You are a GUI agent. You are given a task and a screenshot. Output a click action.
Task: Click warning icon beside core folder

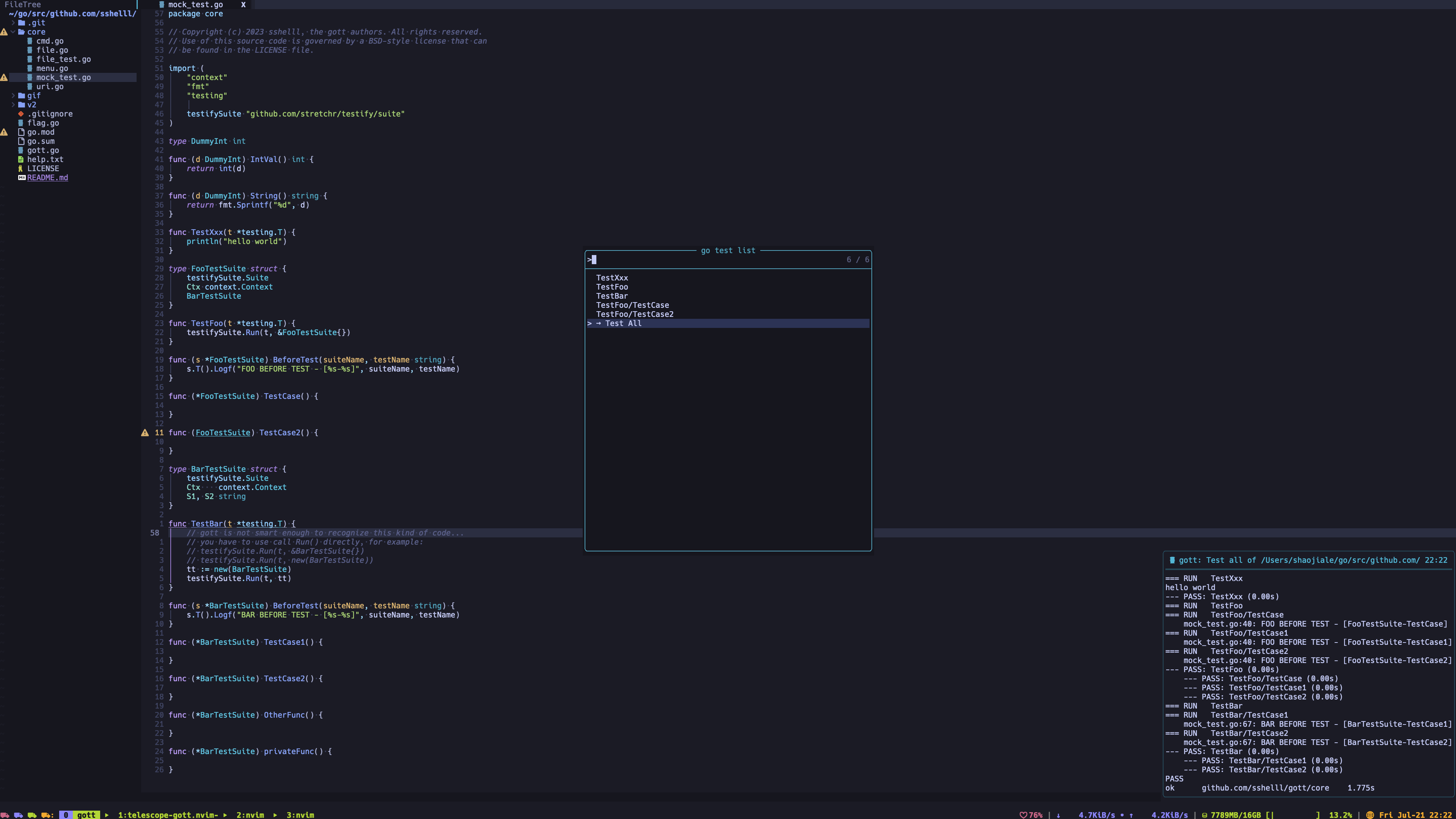click(x=4, y=32)
